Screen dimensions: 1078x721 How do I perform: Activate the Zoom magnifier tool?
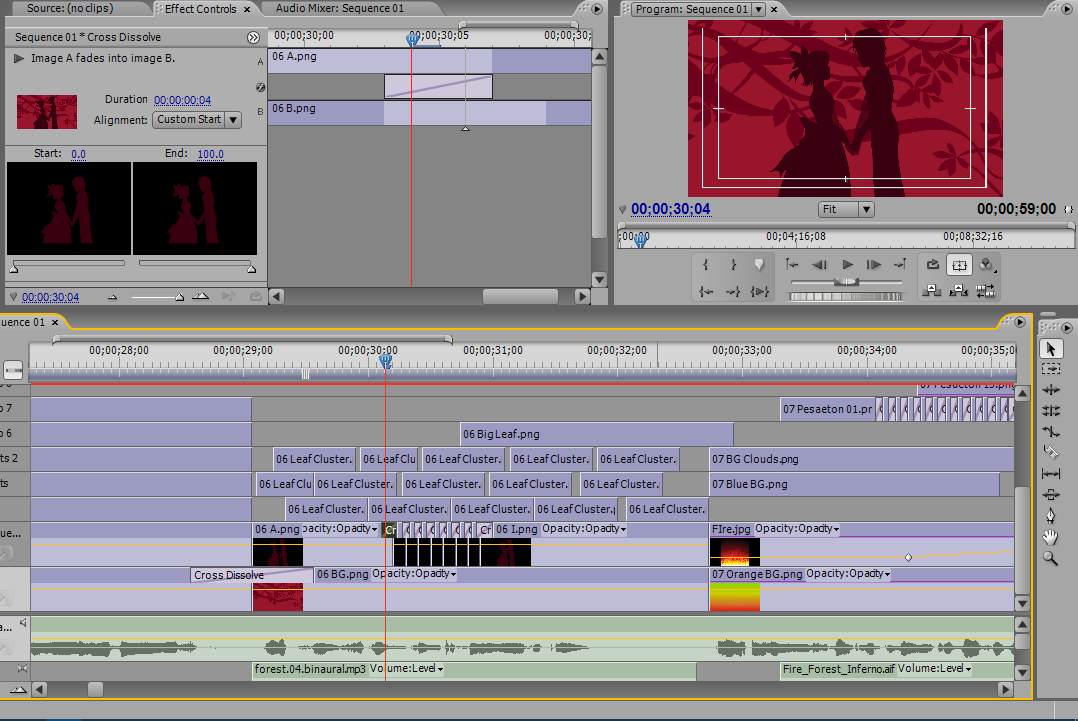[1051, 558]
